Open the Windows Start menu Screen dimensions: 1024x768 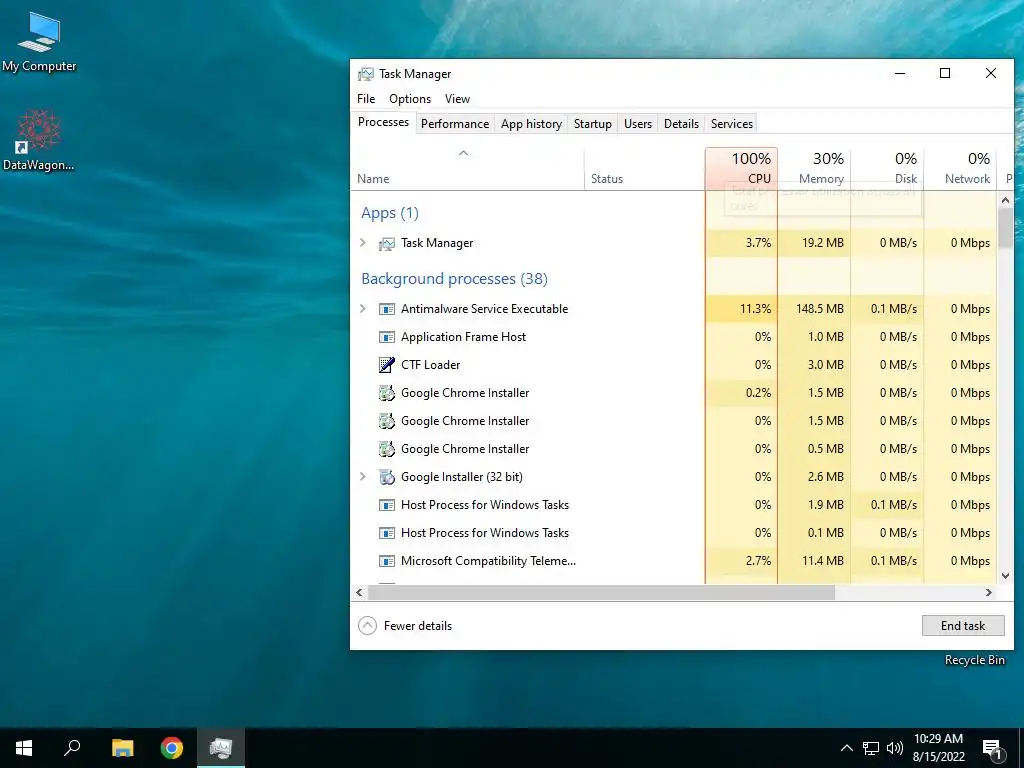pos(24,748)
